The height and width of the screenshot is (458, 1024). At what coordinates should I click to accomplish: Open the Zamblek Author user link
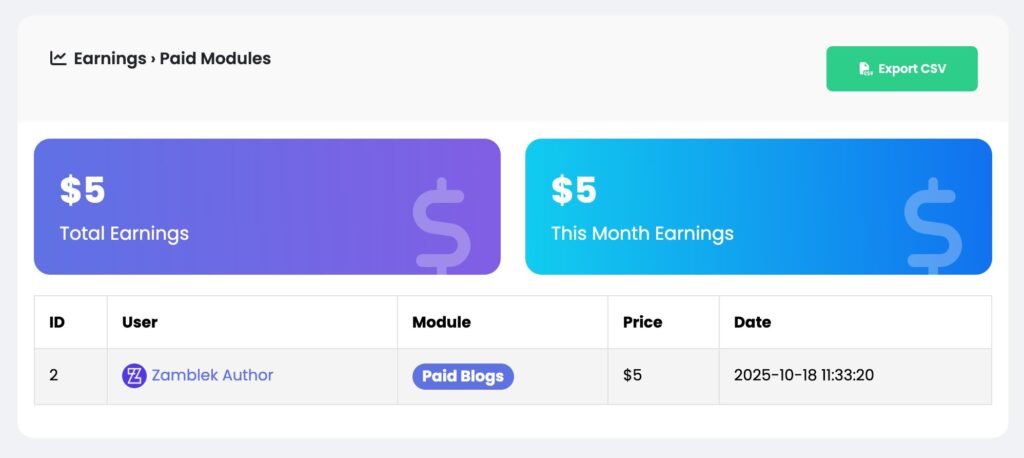(212, 376)
